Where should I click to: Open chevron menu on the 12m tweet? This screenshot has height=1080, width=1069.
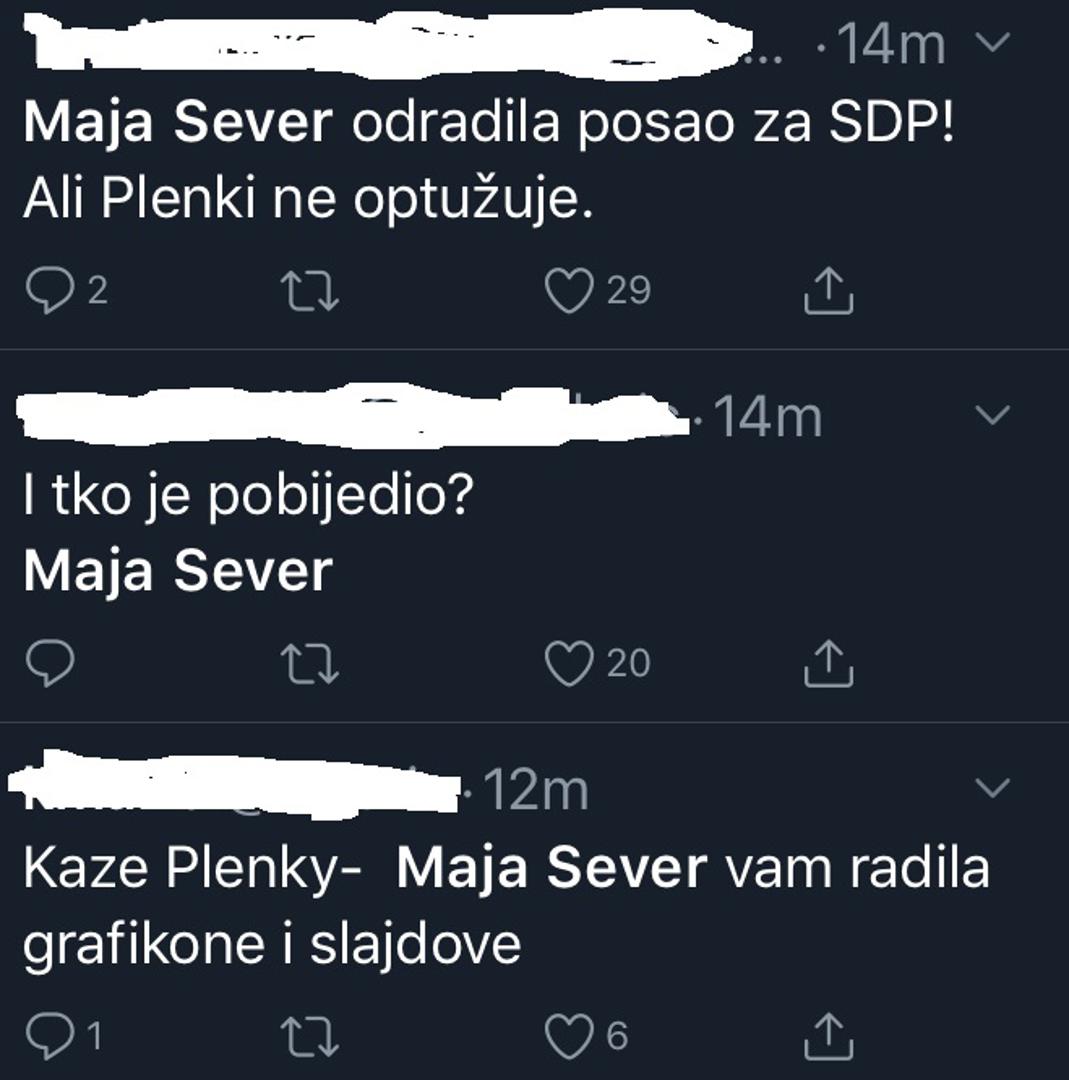pos(992,788)
